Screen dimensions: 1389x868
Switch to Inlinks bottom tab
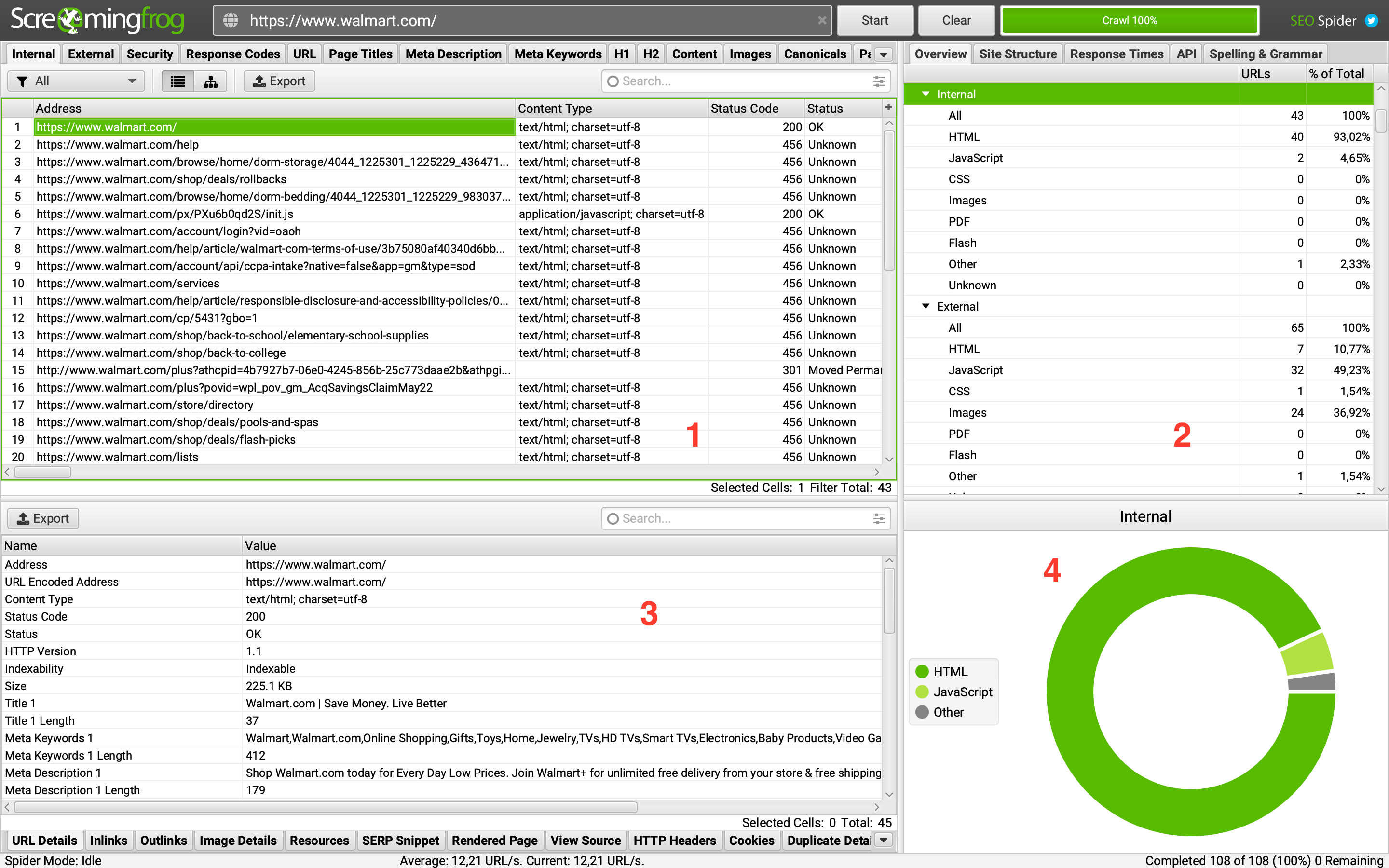point(109,841)
